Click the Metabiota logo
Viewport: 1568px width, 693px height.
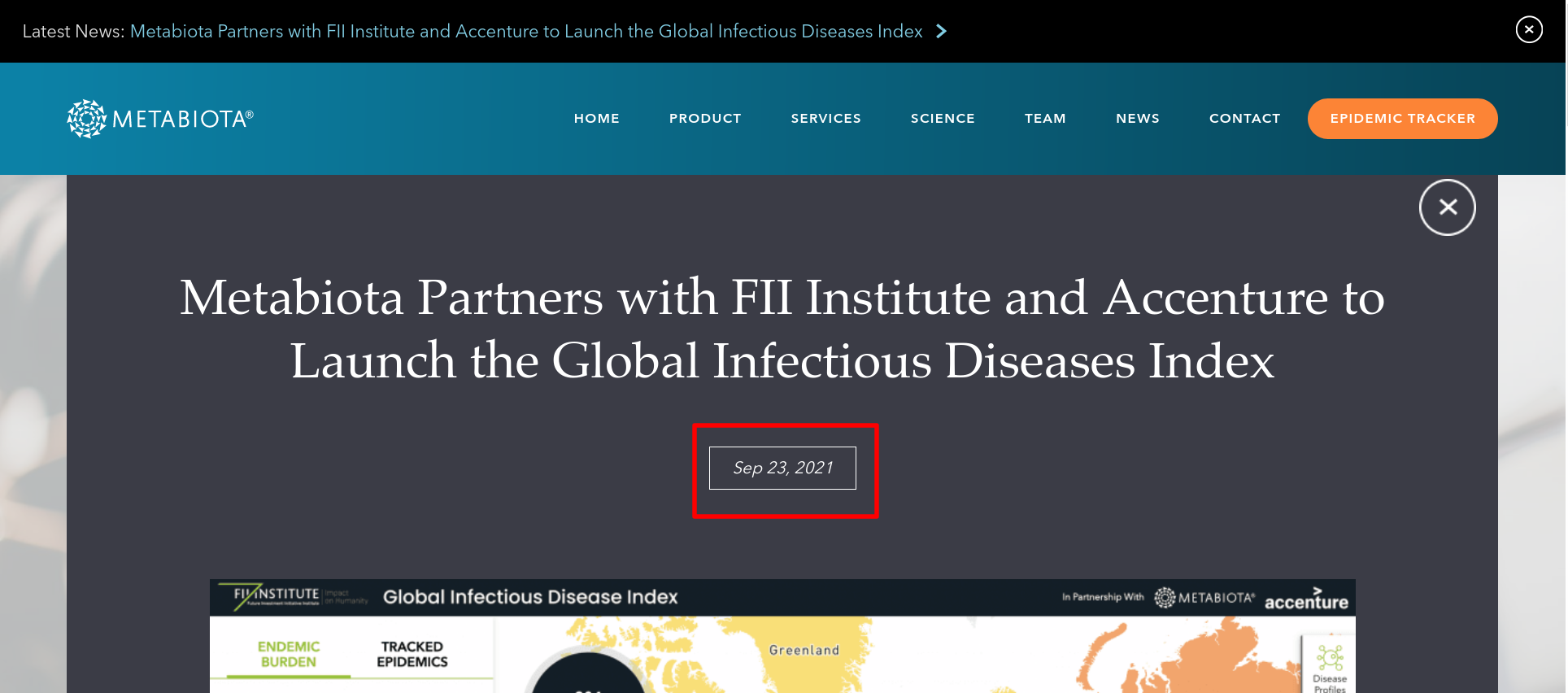[160, 119]
